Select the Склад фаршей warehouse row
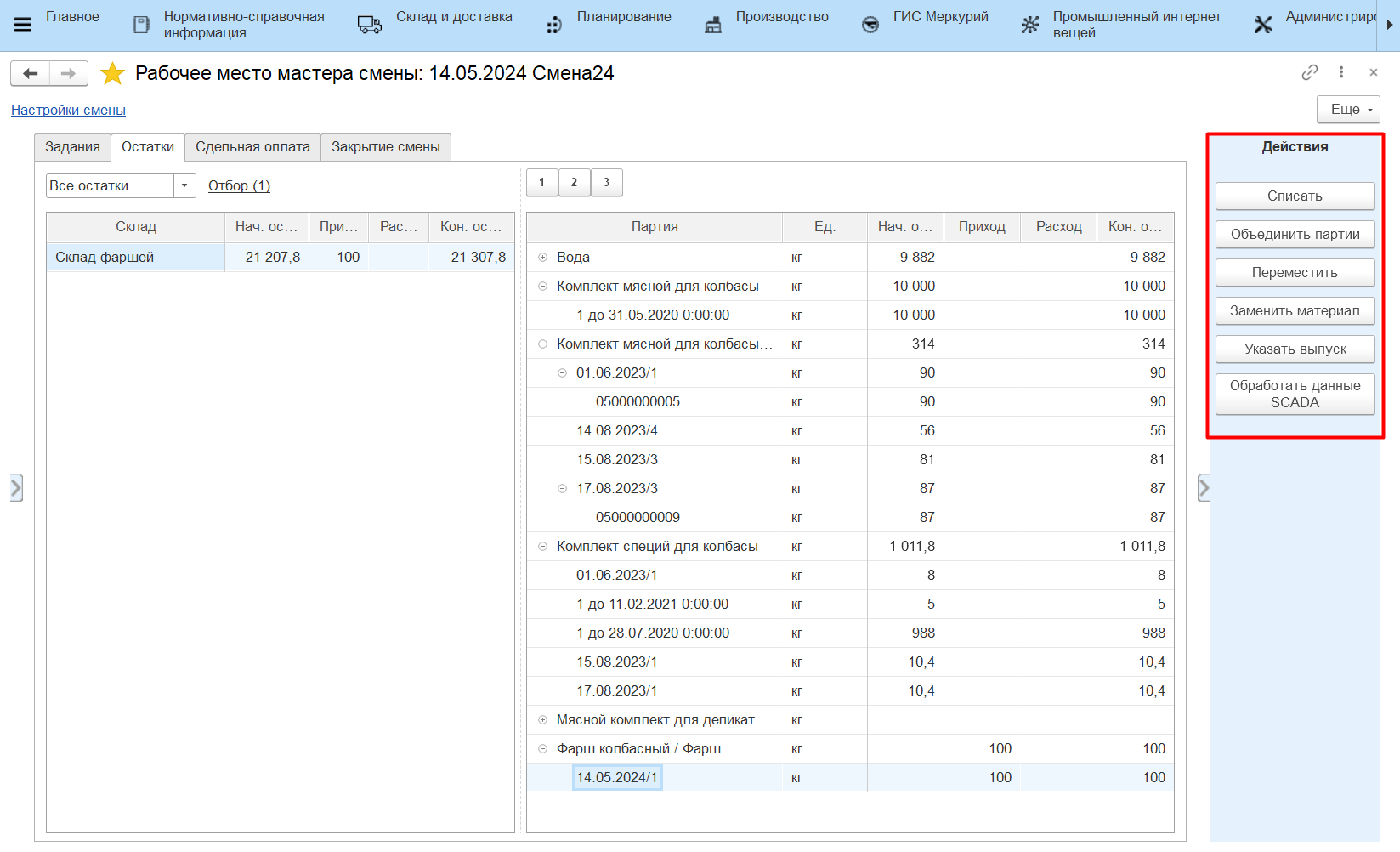Image resolution: width=1400 pixels, height=852 pixels. click(105, 258)
